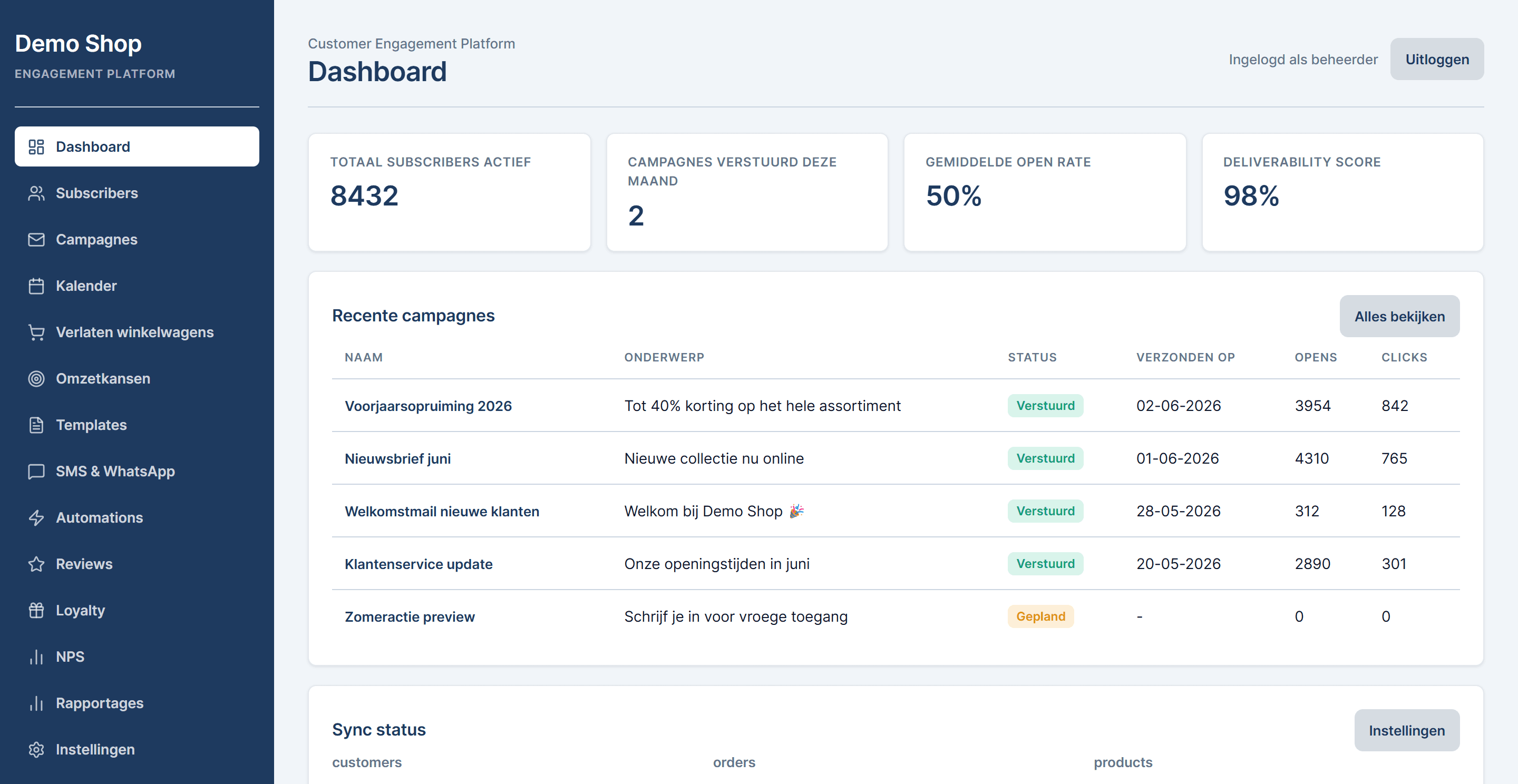Click the Instellingen gear icon in sidebar

point(36,749)
